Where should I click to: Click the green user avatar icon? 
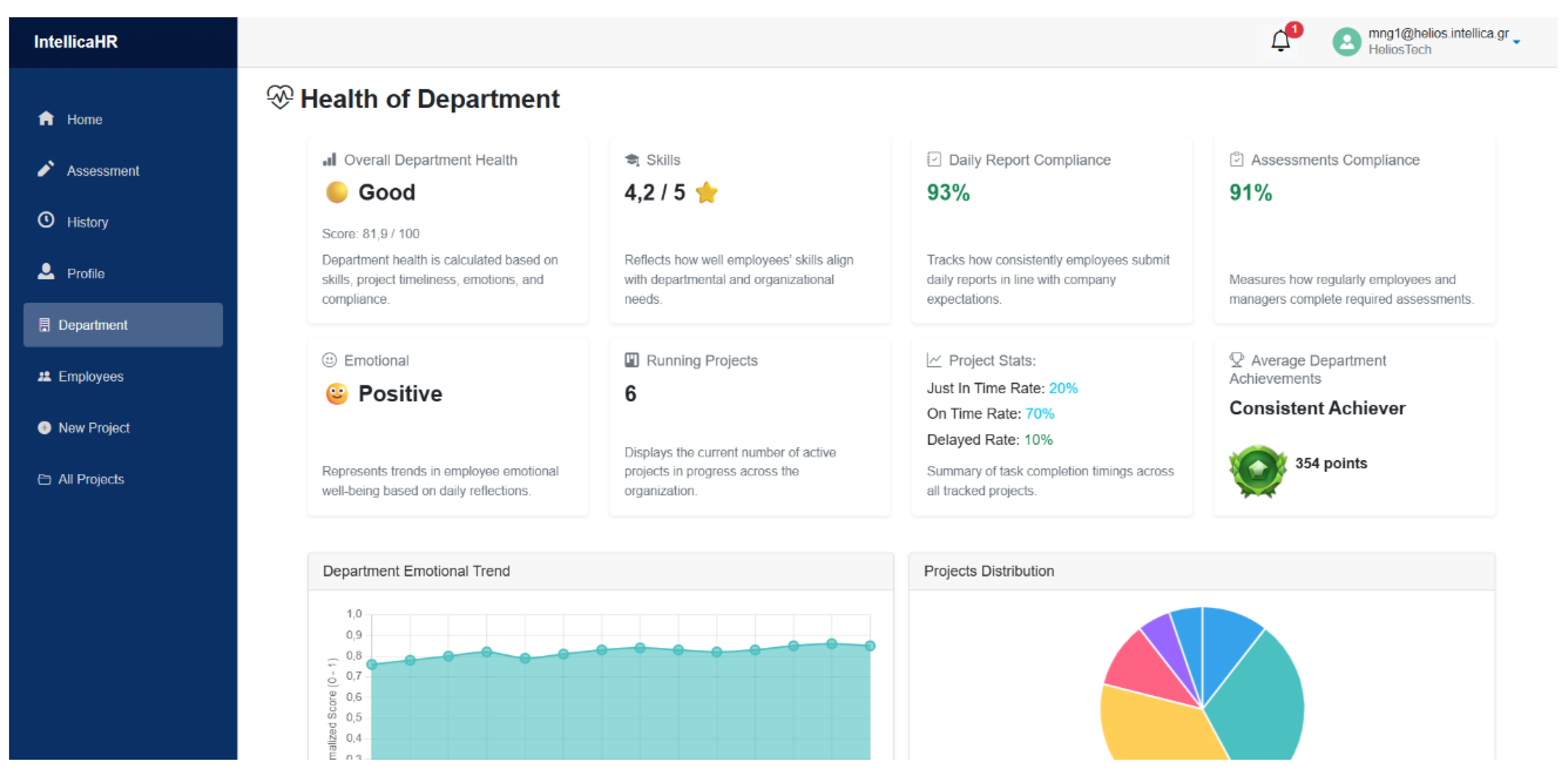pyautogui.click(x=1347, y=41)
